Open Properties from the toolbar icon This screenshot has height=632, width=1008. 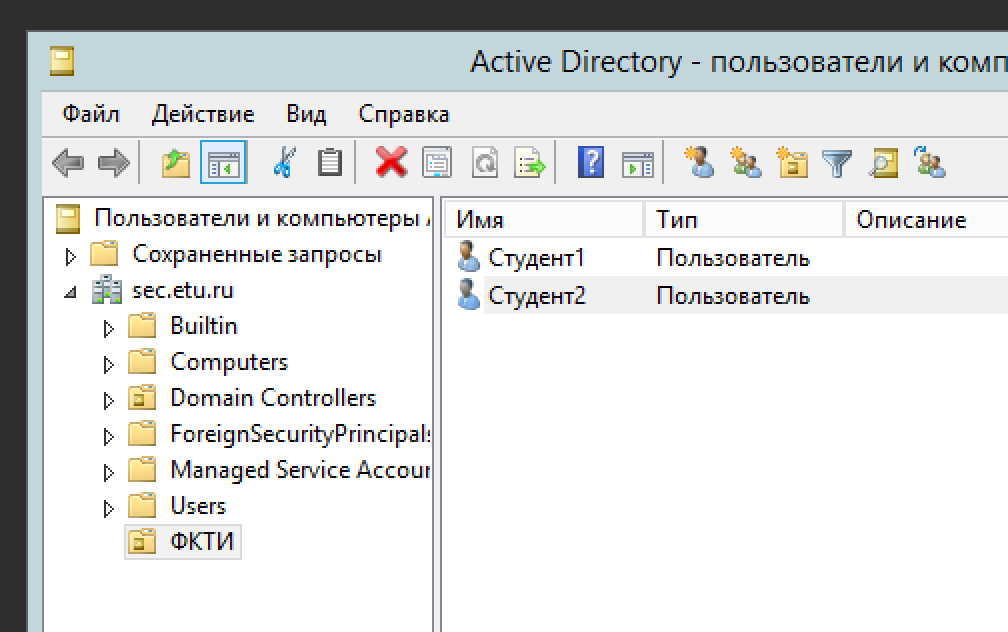(437, 162)
